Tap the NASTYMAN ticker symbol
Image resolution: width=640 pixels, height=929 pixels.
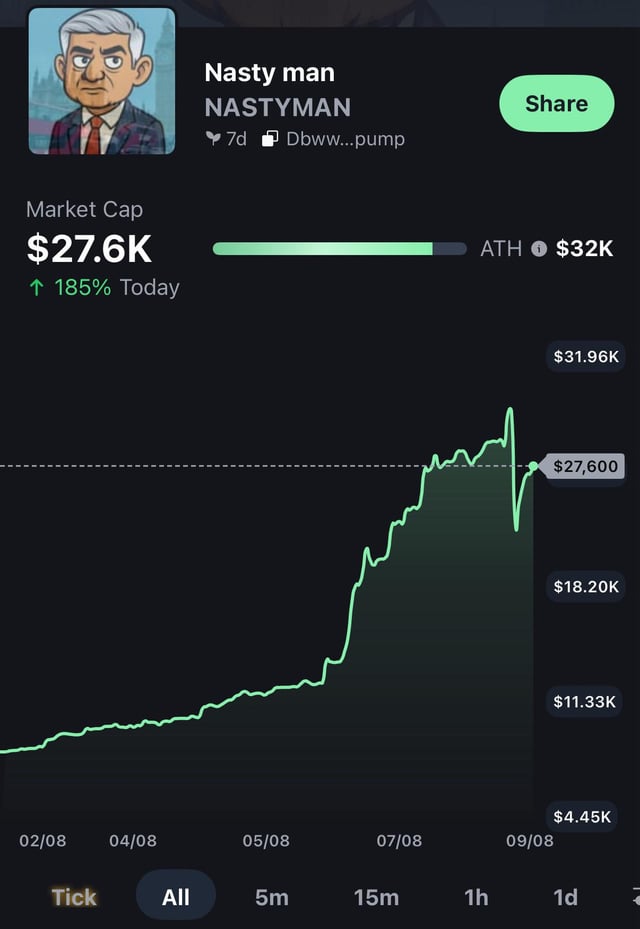click(x=277, y=107)
